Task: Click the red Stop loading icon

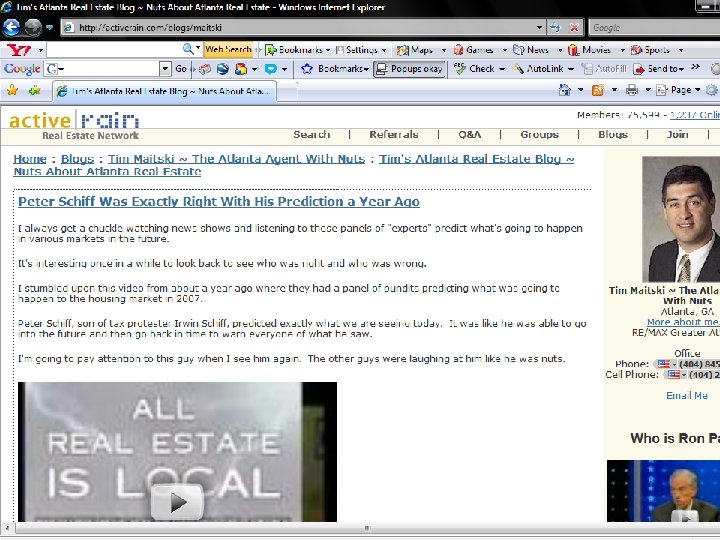Action: tap(574, 28)
